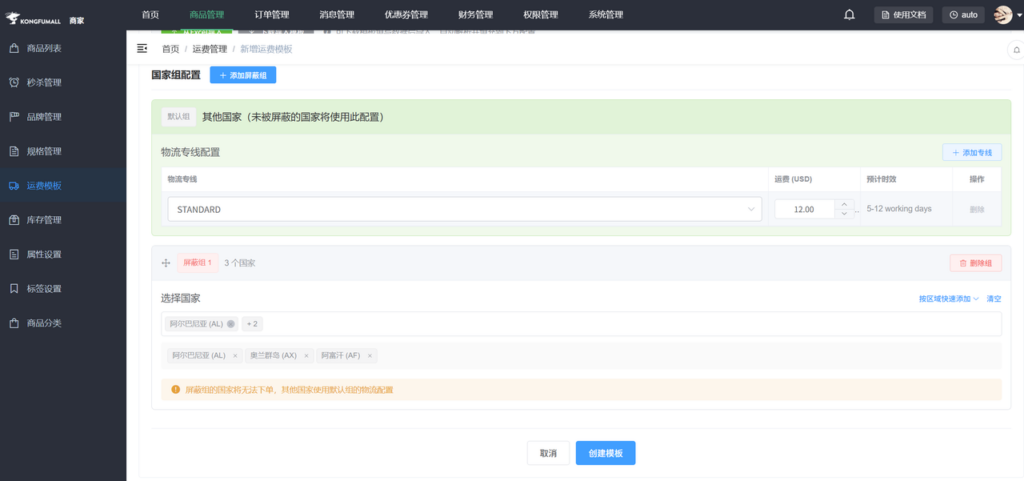The image size is (1024, 481).
Task: Click 删除组 to delete block group
Action: point(975,263)
